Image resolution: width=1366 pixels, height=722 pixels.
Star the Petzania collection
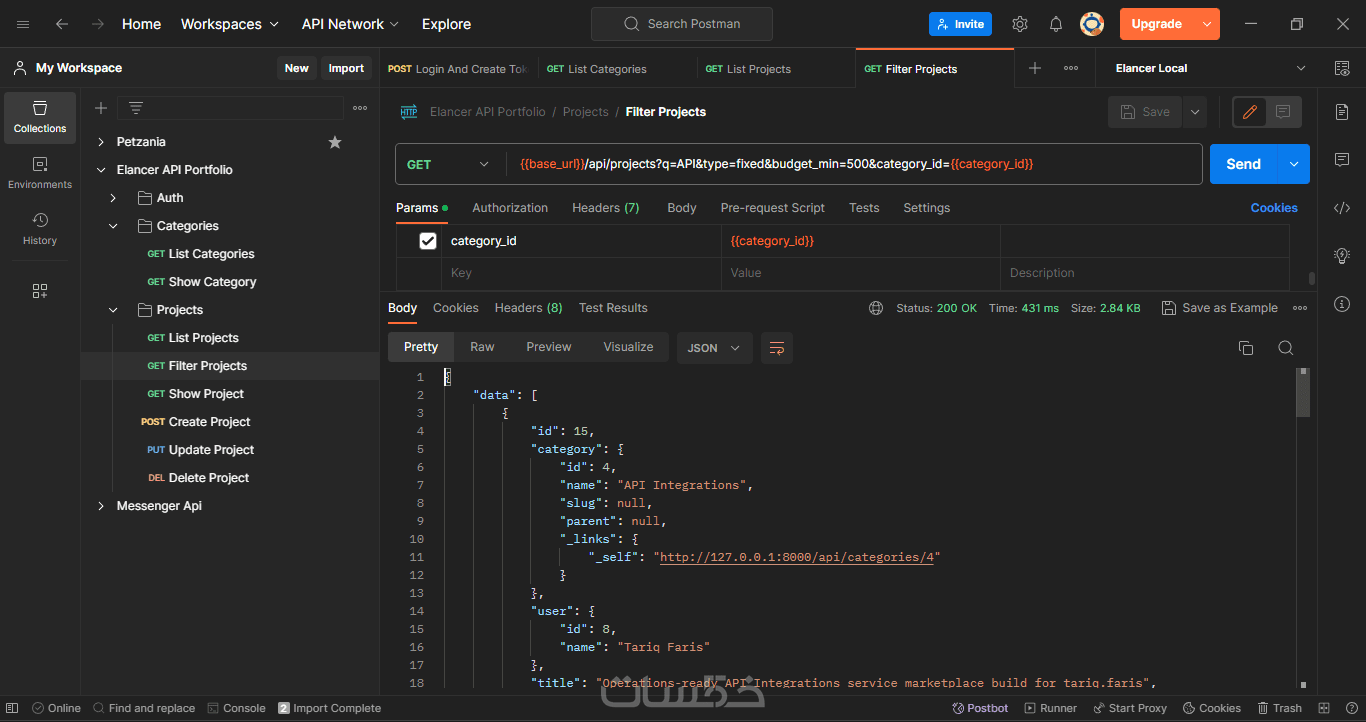pos(335,142)
